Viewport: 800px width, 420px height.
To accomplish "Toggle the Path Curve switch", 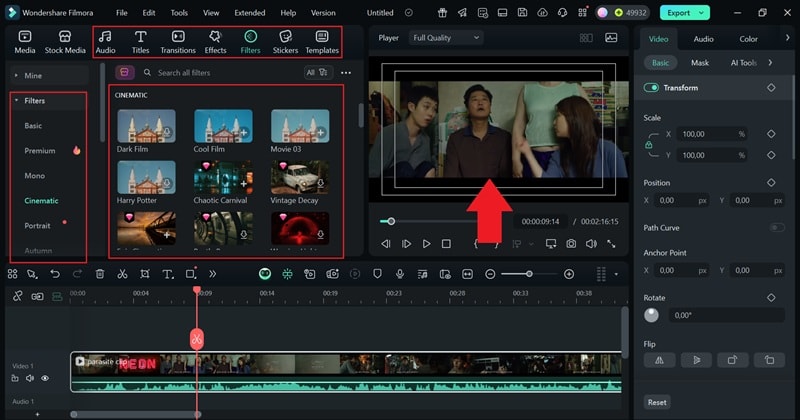I will pyautogui.click(x=777, y=228).
